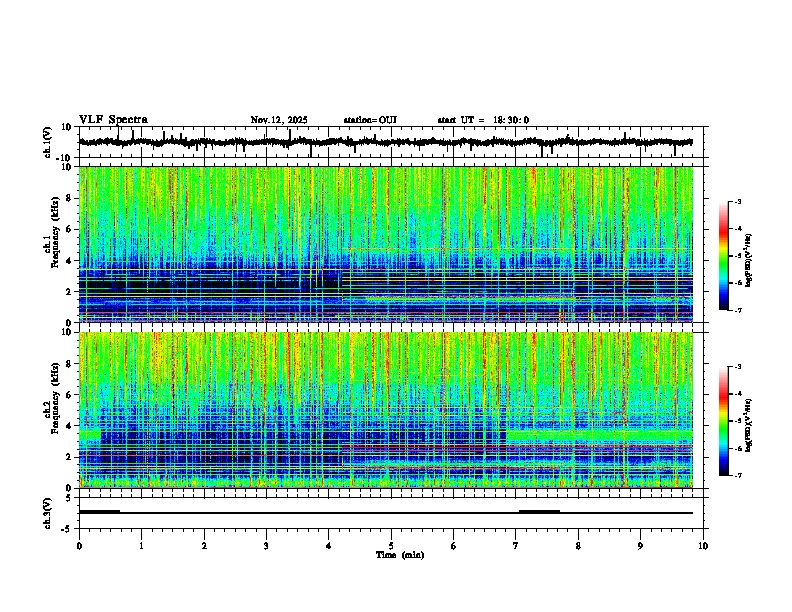Click the "-3" tick on the ch.1 colorbar

pos(737,202)
